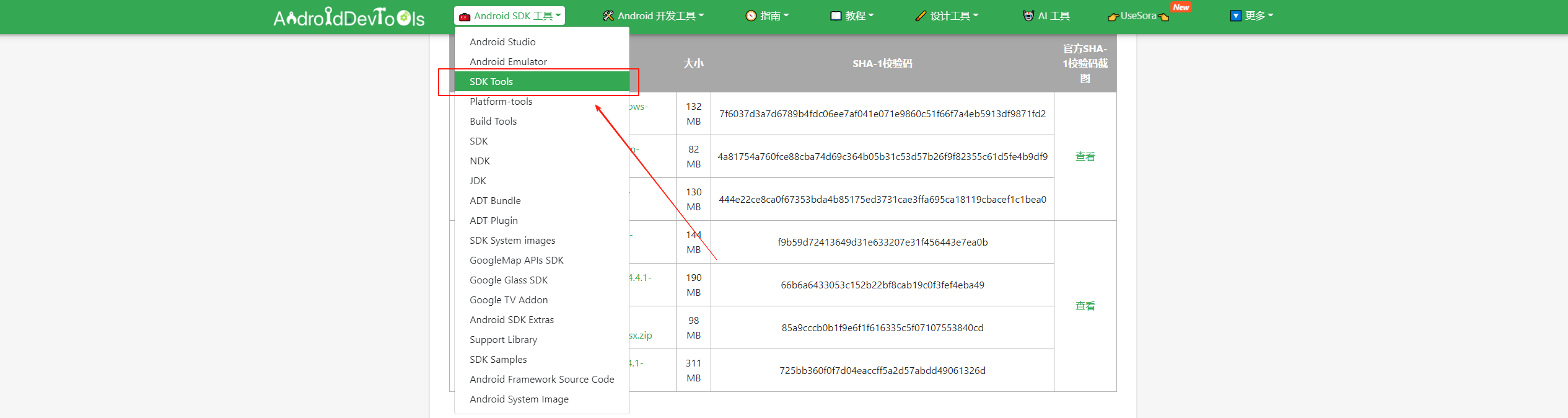Choose Google TV Addon entry
Viewport: 1568px width, 418px height.
click(542, 300)
